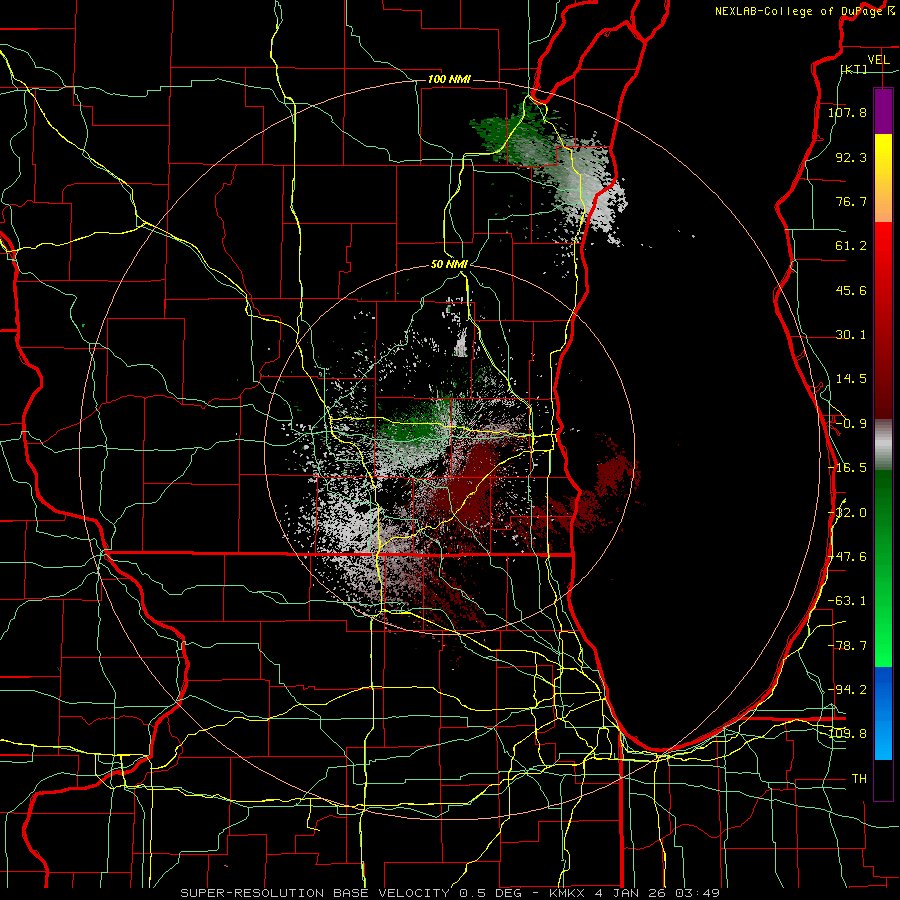Select the -47.6 velocity scale value
This screenshot has height=900, width=900.
click(x=847, y=557)
